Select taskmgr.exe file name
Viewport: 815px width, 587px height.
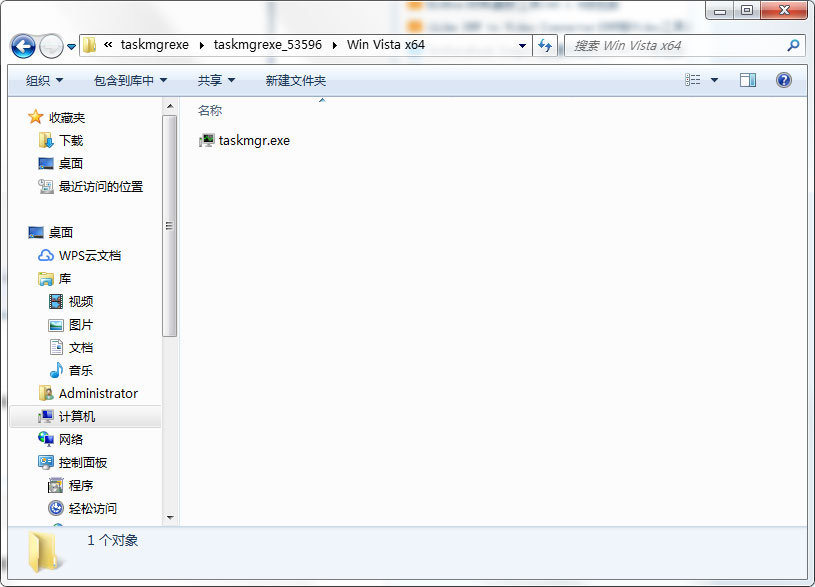[x=254, y=141]
